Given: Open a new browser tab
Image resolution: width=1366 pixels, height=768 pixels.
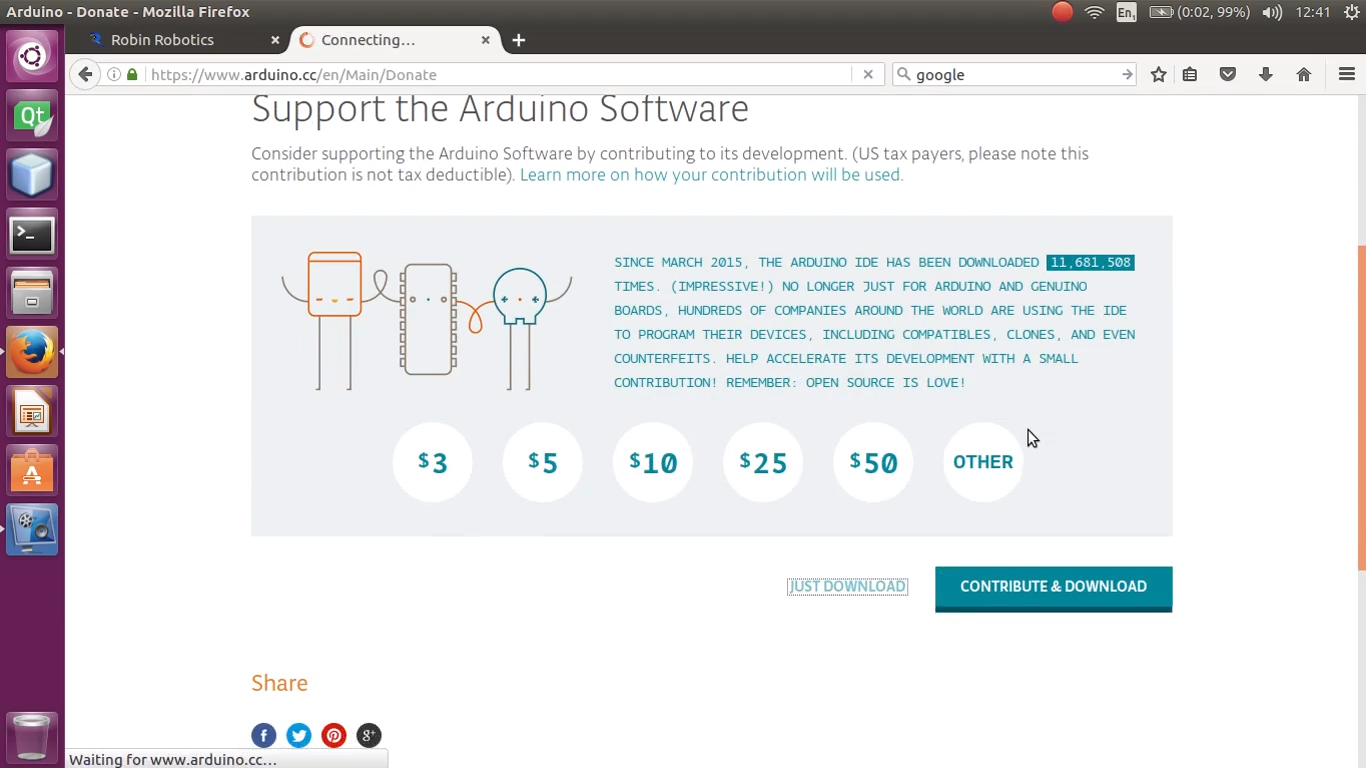Looking at the screenshot, I should [x=518, y=40].
